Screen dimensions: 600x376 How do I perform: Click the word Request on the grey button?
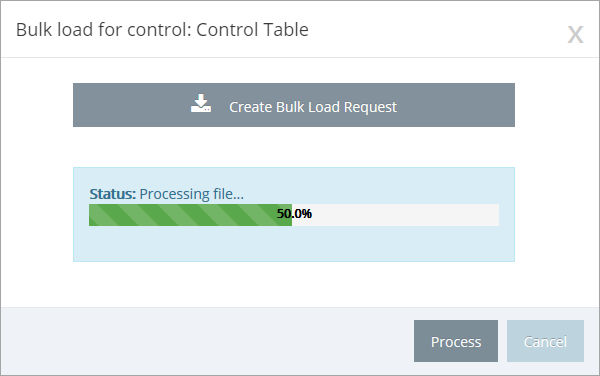click(x=370, y=107)
